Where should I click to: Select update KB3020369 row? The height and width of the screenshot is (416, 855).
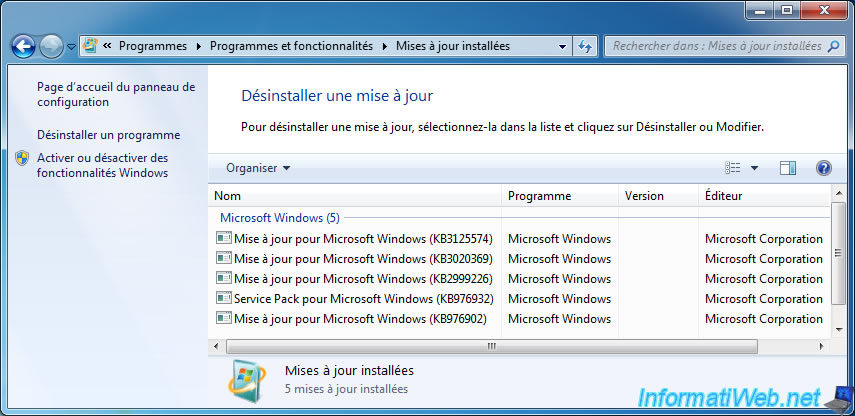[x=521, y=258]
